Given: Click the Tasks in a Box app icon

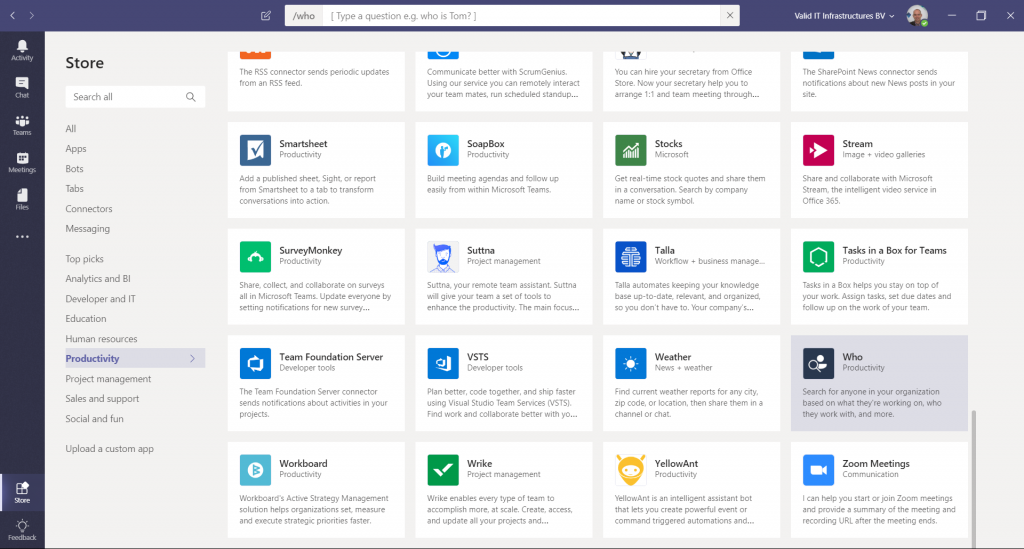Looking at the screenshot, I should tap(818, 257).
